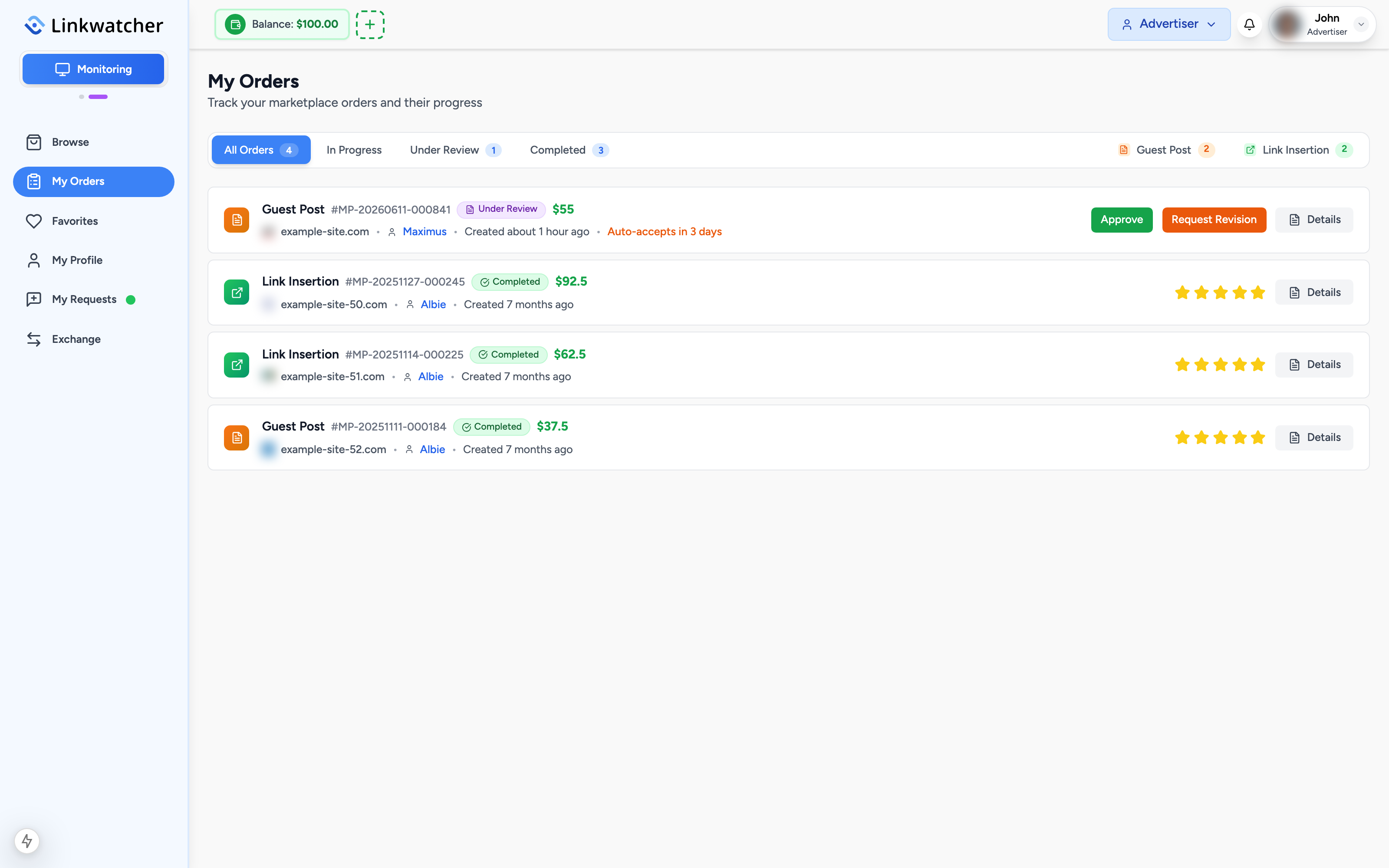Approve the $55 Guest Post order
The image size is (1389, 868).
point(1122,220)
